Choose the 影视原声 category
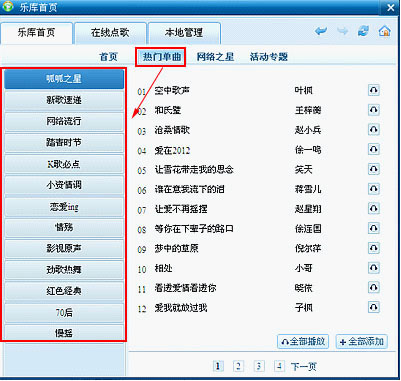 (x=64, y=249)
